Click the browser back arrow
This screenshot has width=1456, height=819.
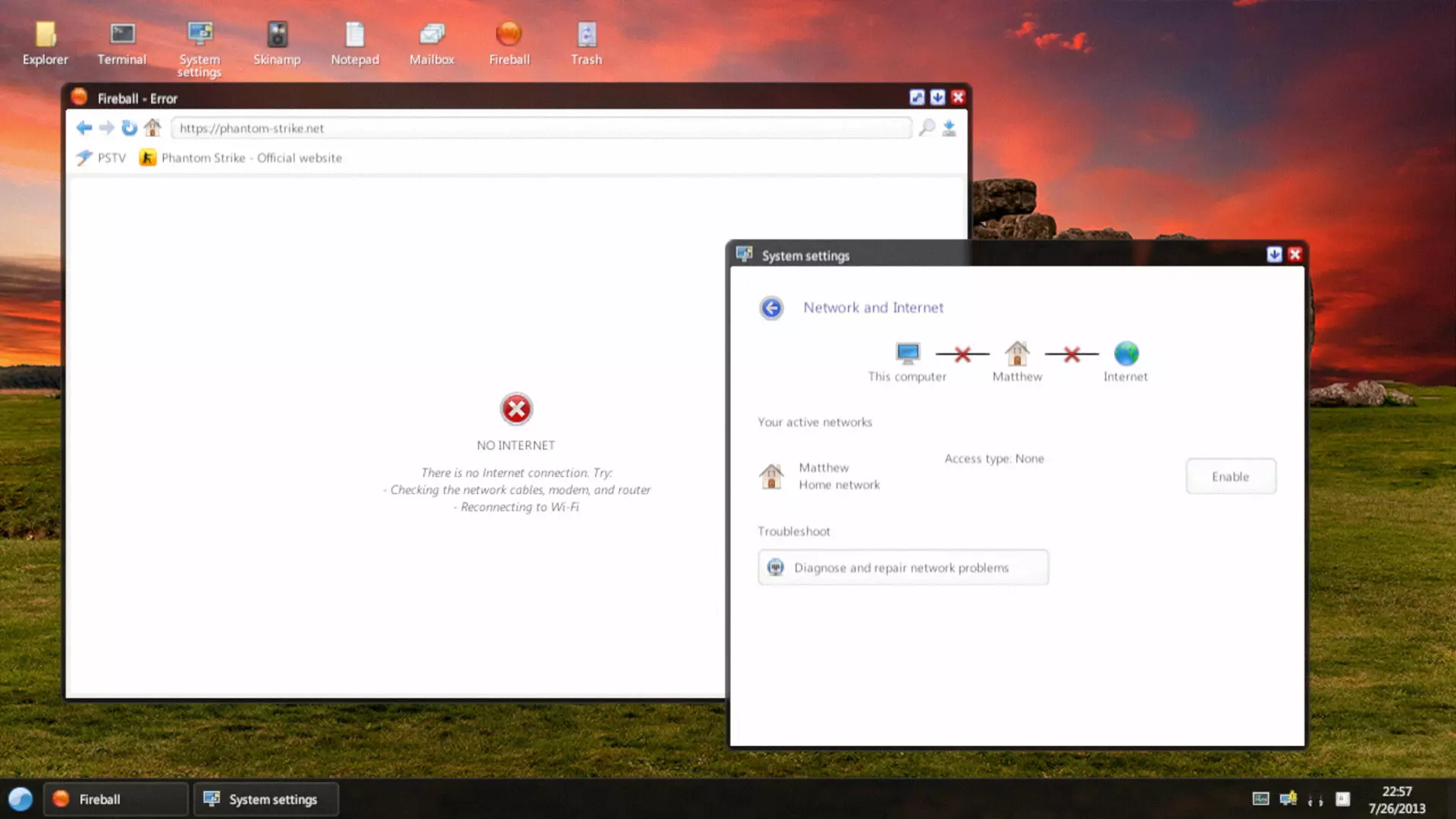pos(84,128)
